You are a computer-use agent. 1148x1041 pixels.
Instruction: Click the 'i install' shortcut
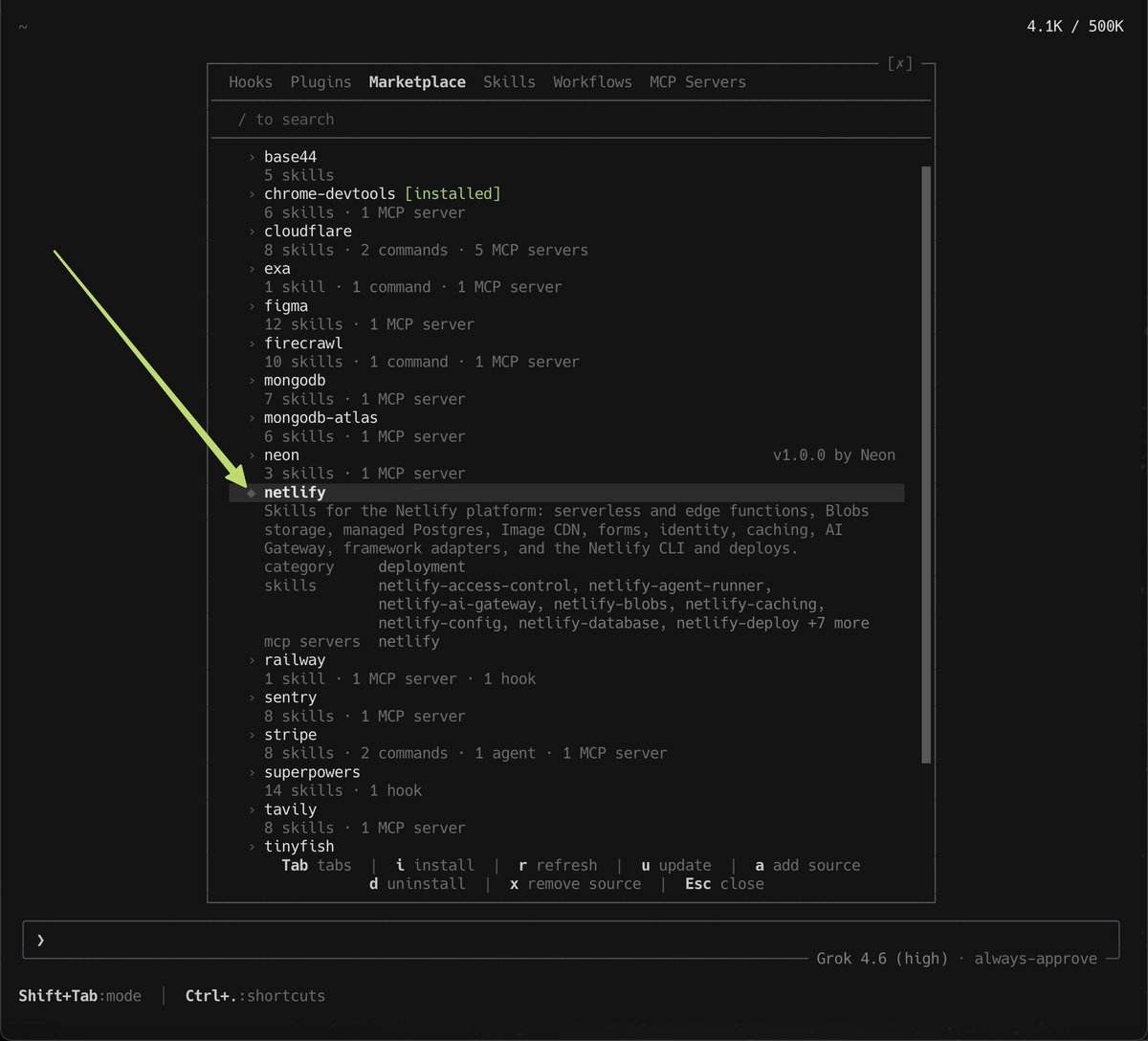435,865
